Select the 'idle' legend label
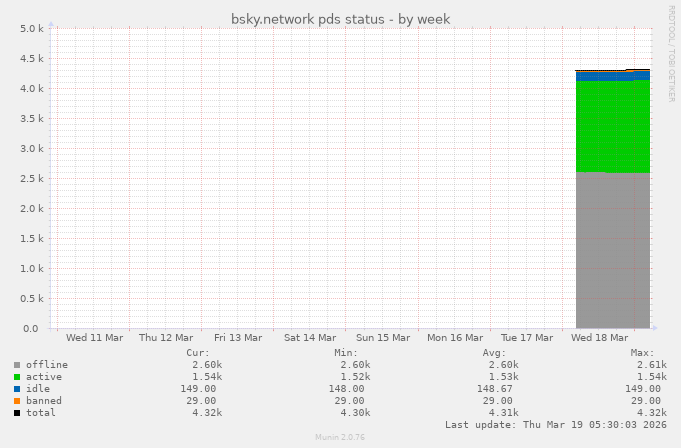The width and height of the screenshot is (681, 448). coord(38,389)
